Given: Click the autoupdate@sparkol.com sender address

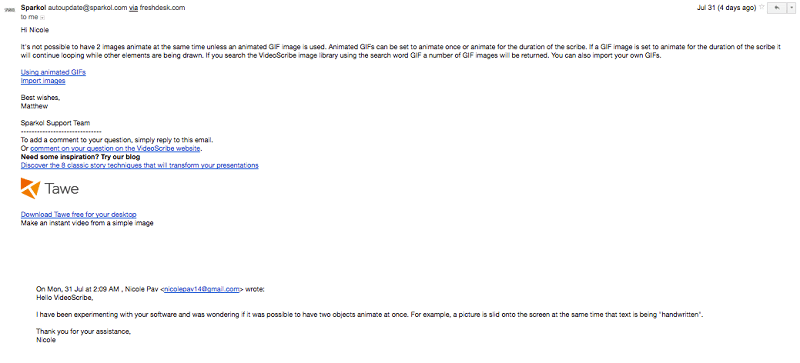Looking at the screenshot, I should (x=87, y=8).
